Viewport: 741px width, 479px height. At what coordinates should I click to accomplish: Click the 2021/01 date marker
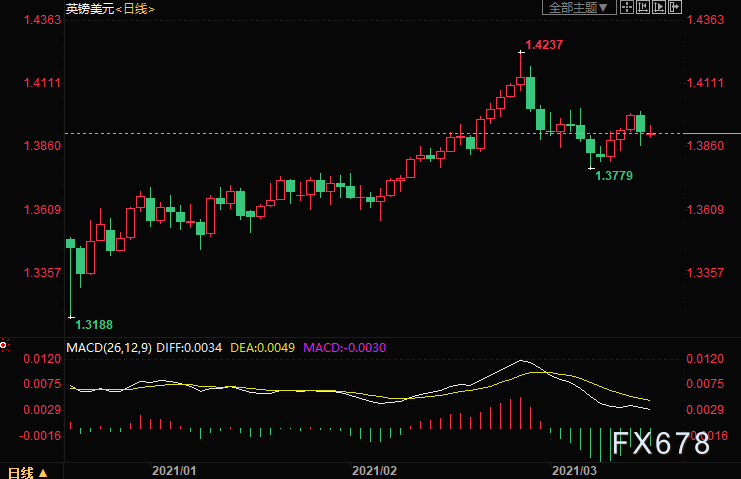(x=174, y=470)
